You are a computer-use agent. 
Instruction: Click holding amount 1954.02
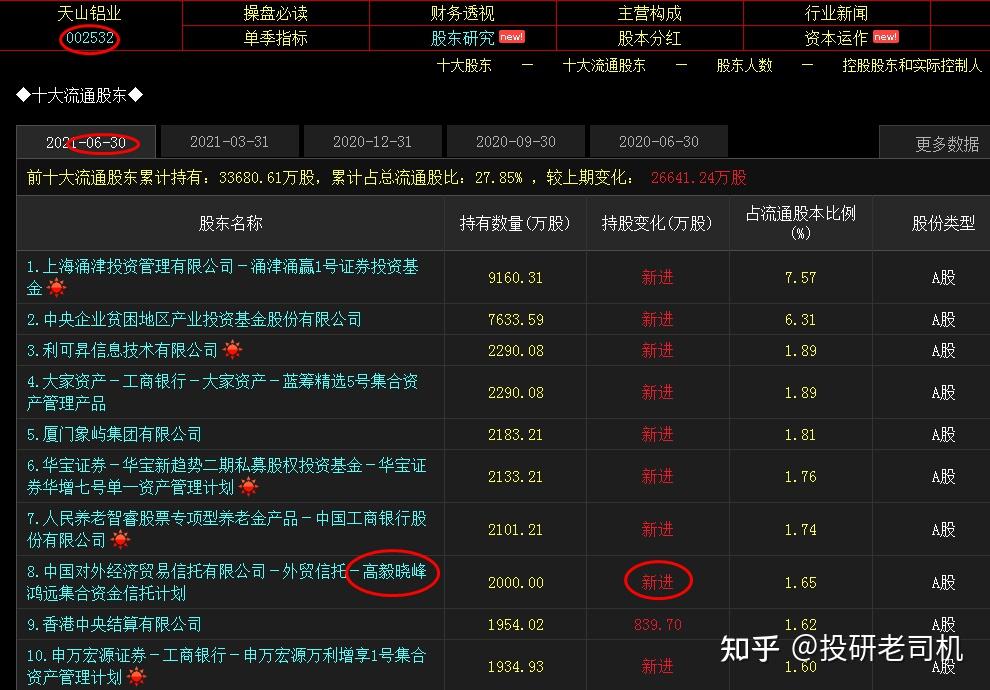515,625
